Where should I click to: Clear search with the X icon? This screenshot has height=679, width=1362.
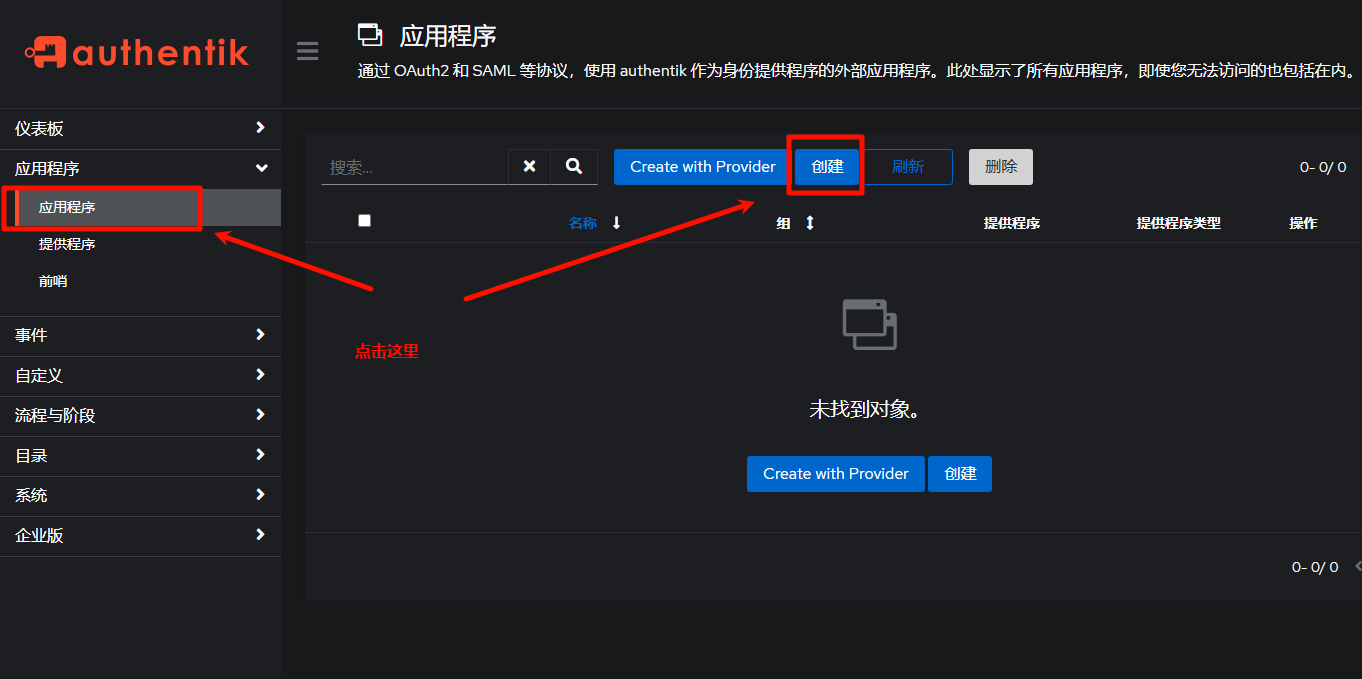tap(529, 167)
